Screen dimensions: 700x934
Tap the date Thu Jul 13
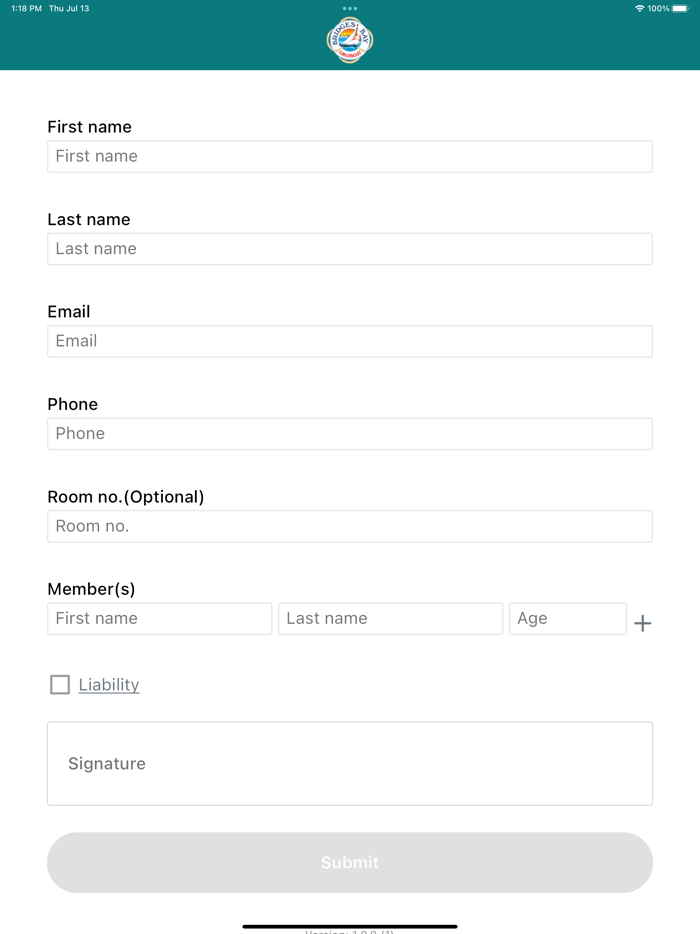pyautogui.click(x=69, y=8)
